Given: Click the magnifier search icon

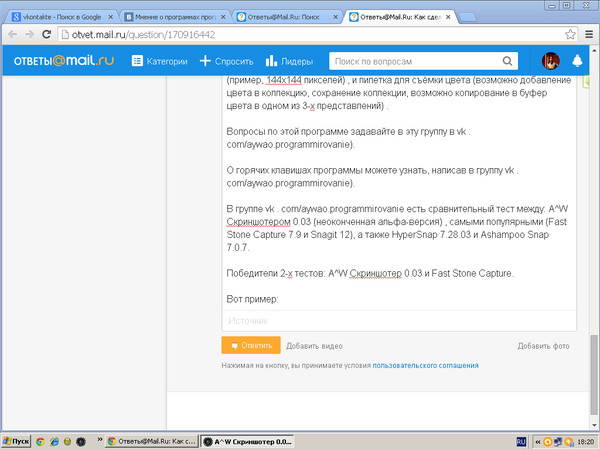Looking at the screenshot, I should click(x=507, y=61).
